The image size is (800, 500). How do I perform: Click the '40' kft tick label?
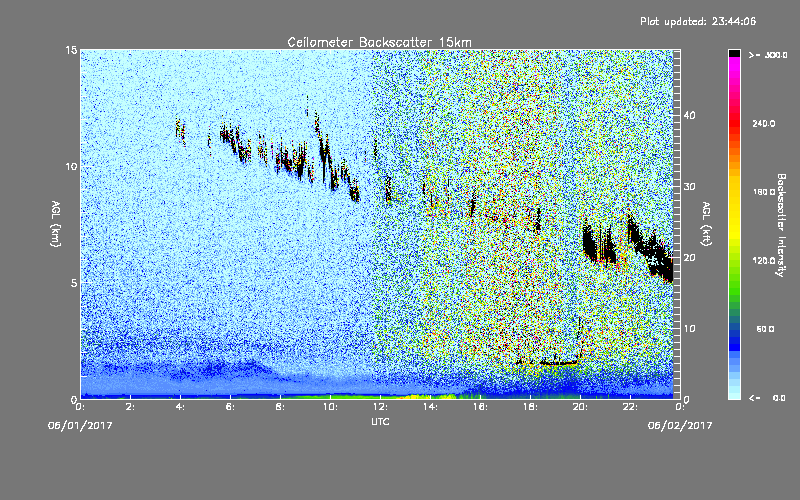pos(689,115)
